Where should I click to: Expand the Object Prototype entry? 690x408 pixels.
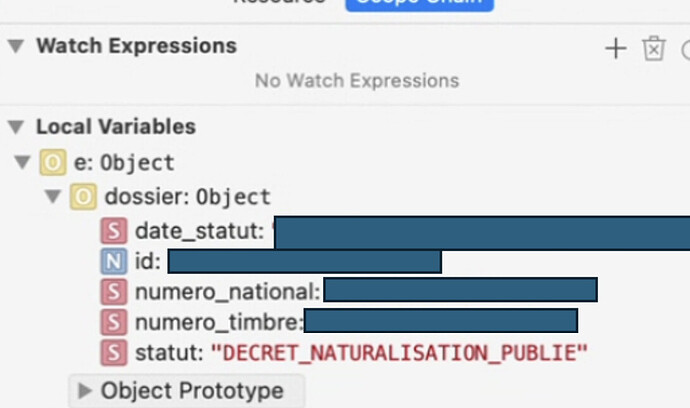(84, 390)
